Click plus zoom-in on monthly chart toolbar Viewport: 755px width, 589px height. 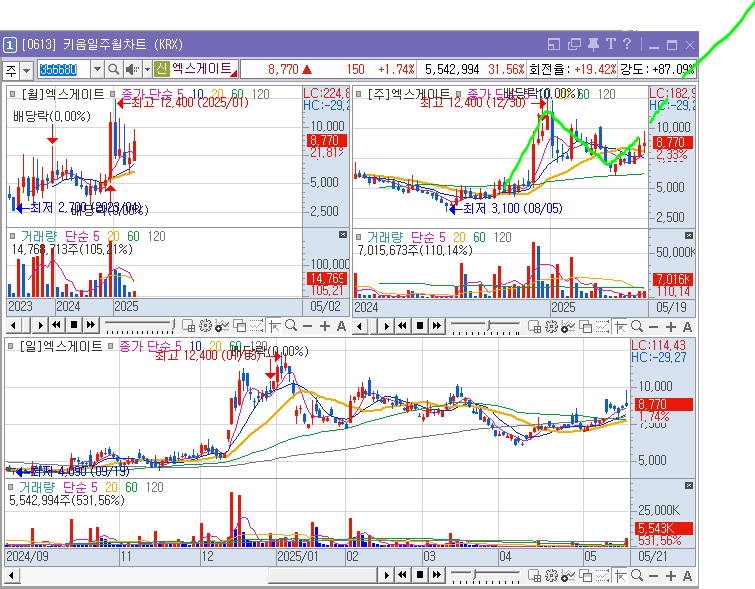325,327
